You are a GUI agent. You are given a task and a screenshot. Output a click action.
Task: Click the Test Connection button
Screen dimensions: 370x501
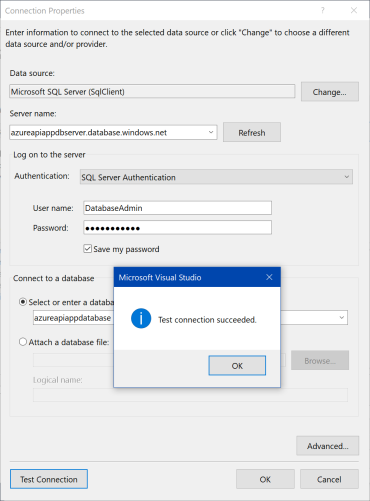tap(49, 479)
